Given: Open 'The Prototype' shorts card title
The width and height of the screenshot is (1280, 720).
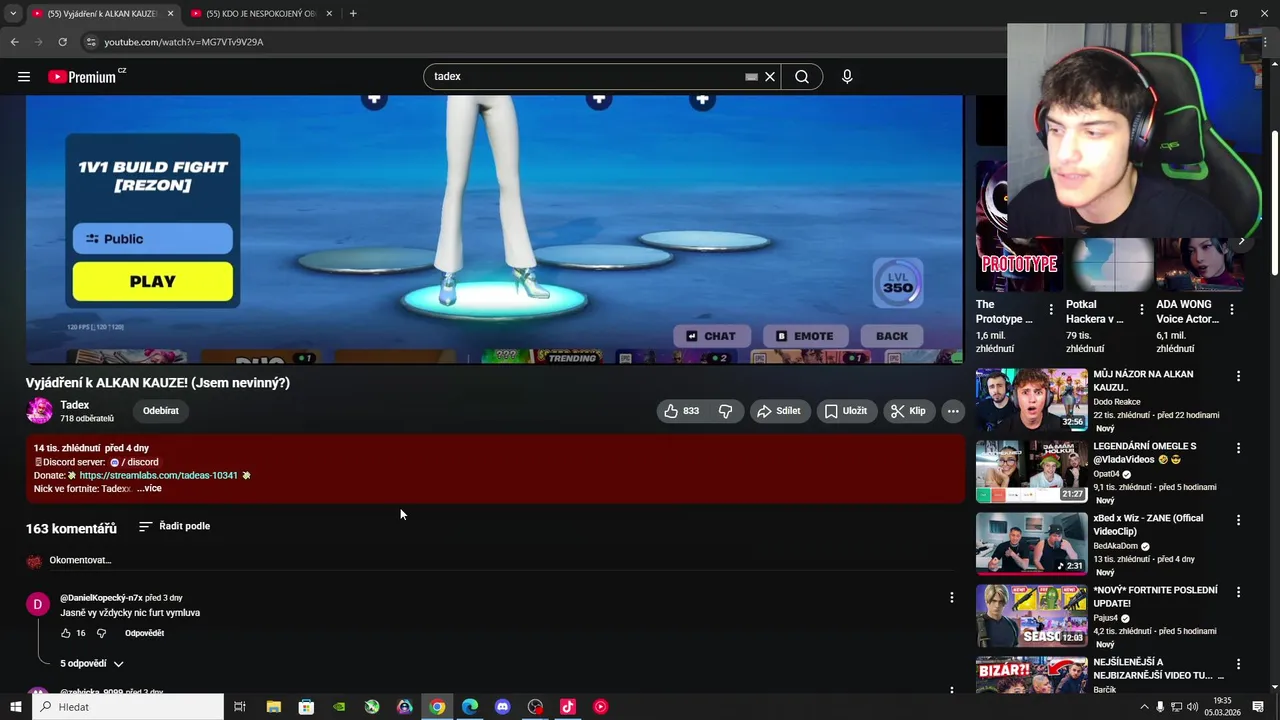Looking at the screenshot, I should [x=1004, y=311].
